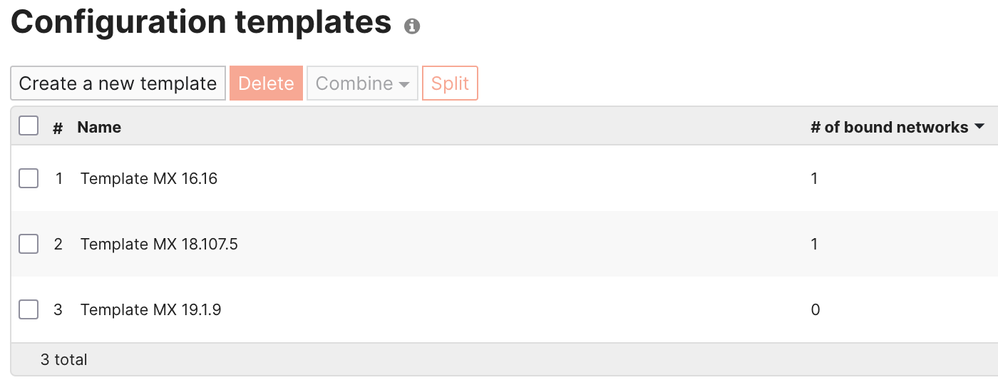The image size is (998, 385).
Task: Sort by # of bound networks header
Action: point(889,127)
